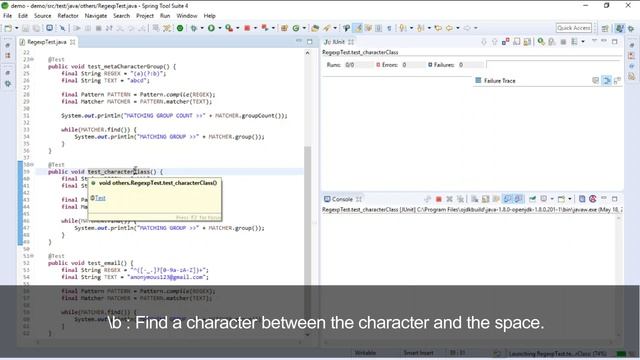This screenshot has height=360, width=640.
Task: Open the Refactor menu
Action: [x=68, y=16]
